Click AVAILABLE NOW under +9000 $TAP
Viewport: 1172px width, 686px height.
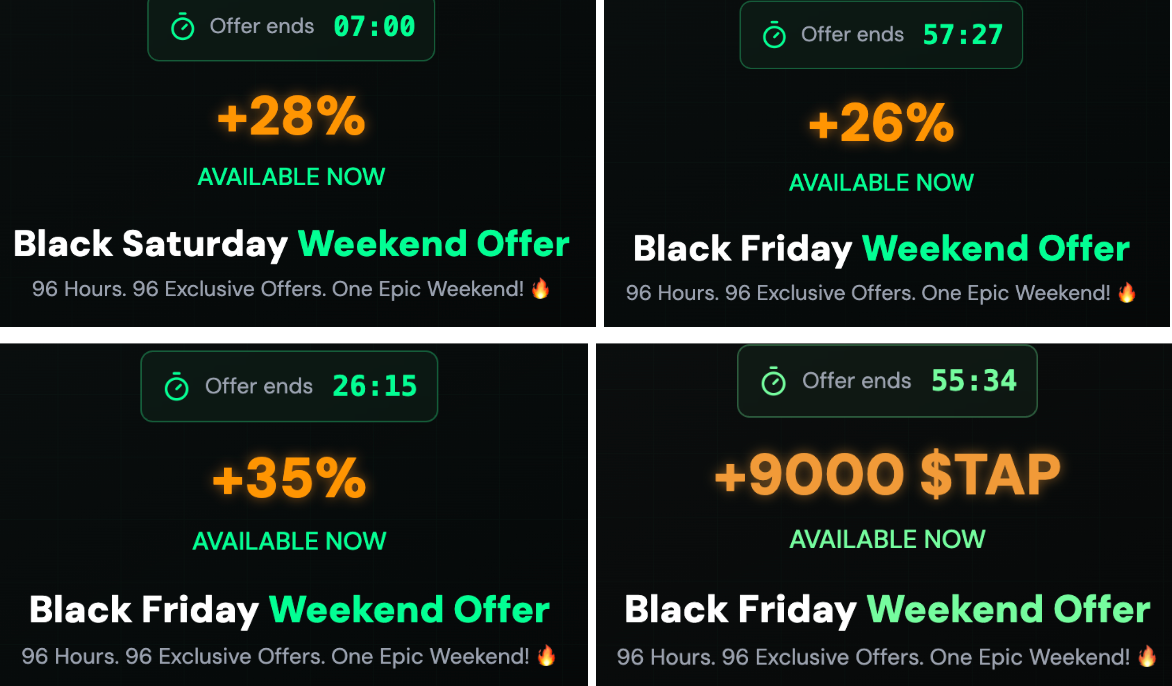[887, 539]
